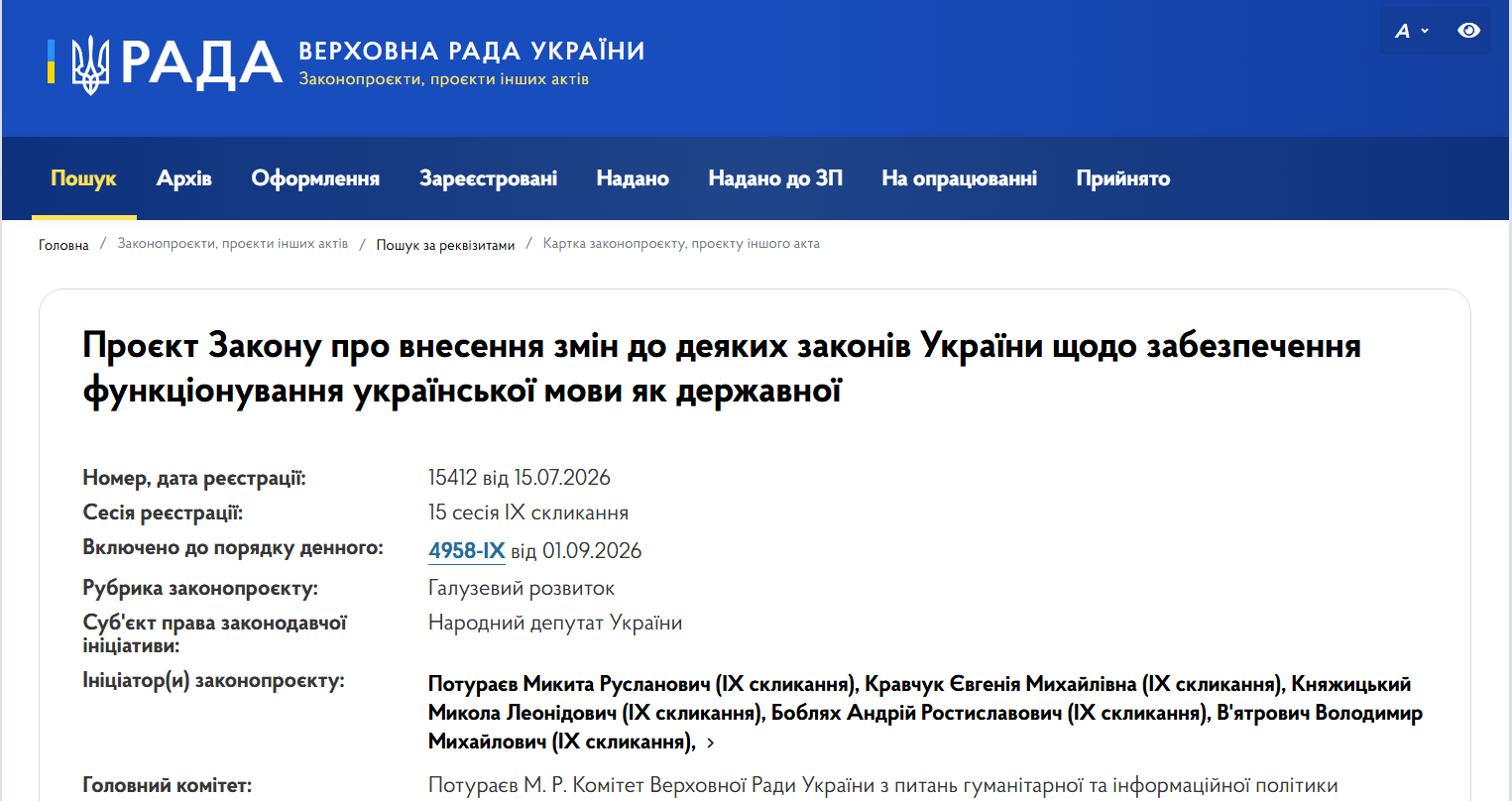Switch to Зареєстровані tab
This screenshot has height=801, width=1512.
point(488,178)
